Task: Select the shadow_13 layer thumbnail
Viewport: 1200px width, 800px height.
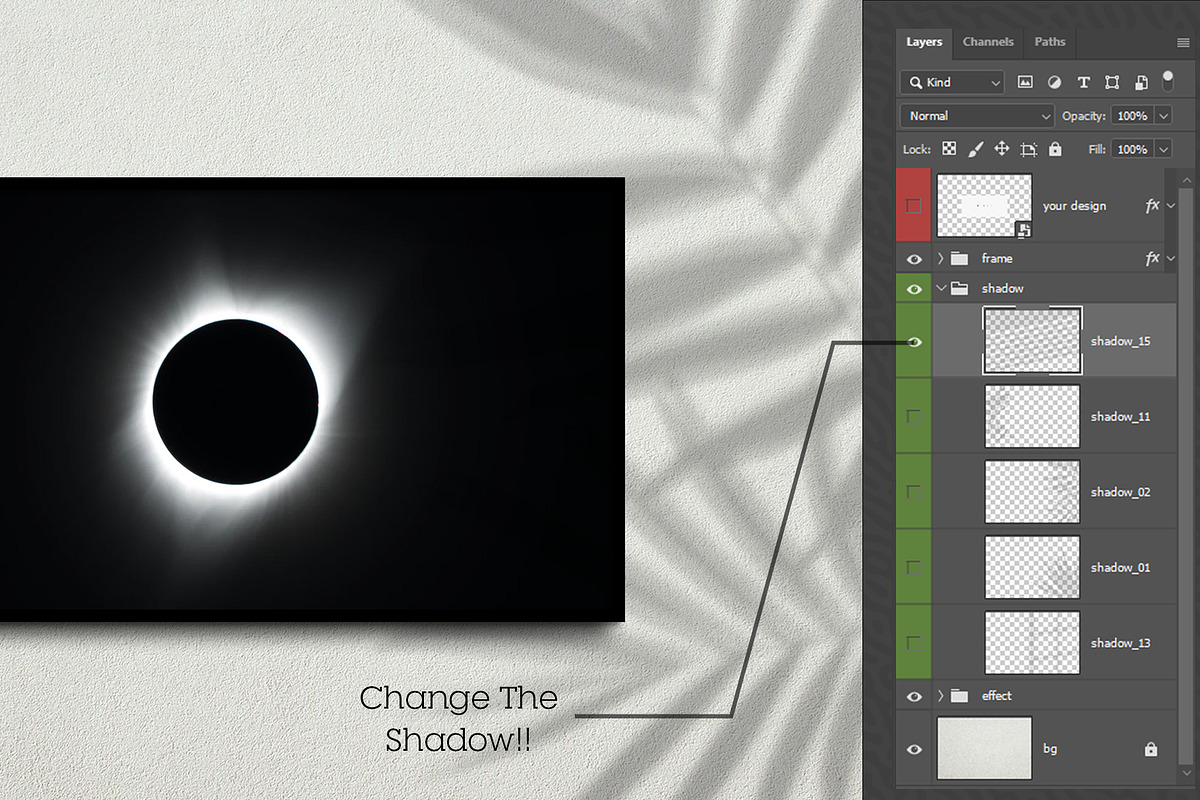Action: click(1032, 642)
